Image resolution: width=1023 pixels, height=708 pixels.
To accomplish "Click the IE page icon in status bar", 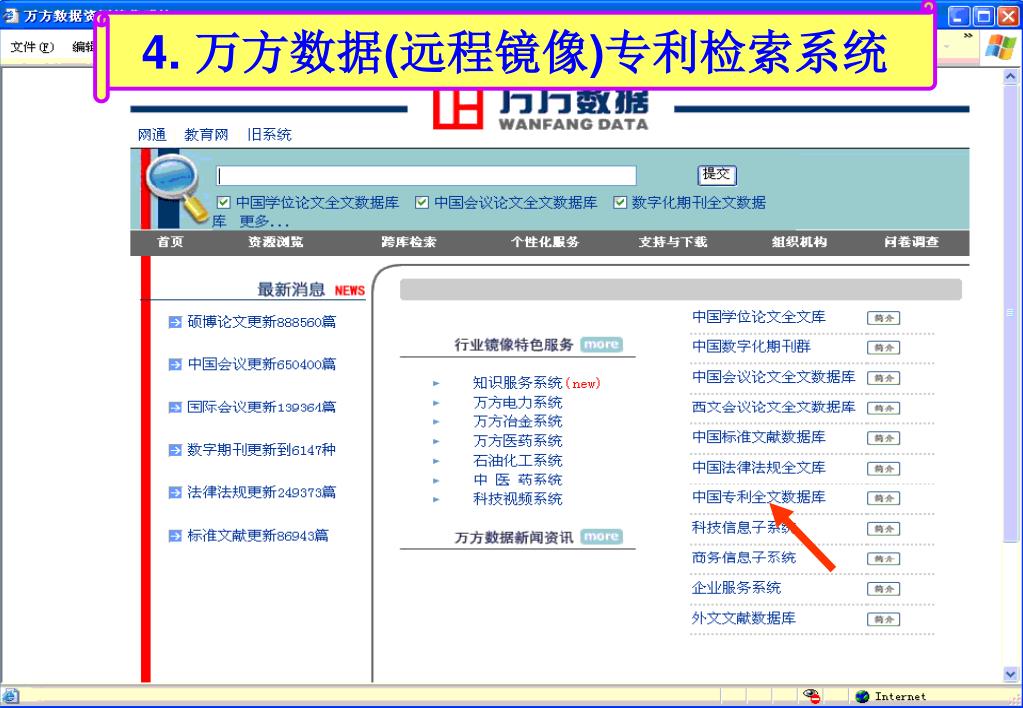I will tap(11, 696).
